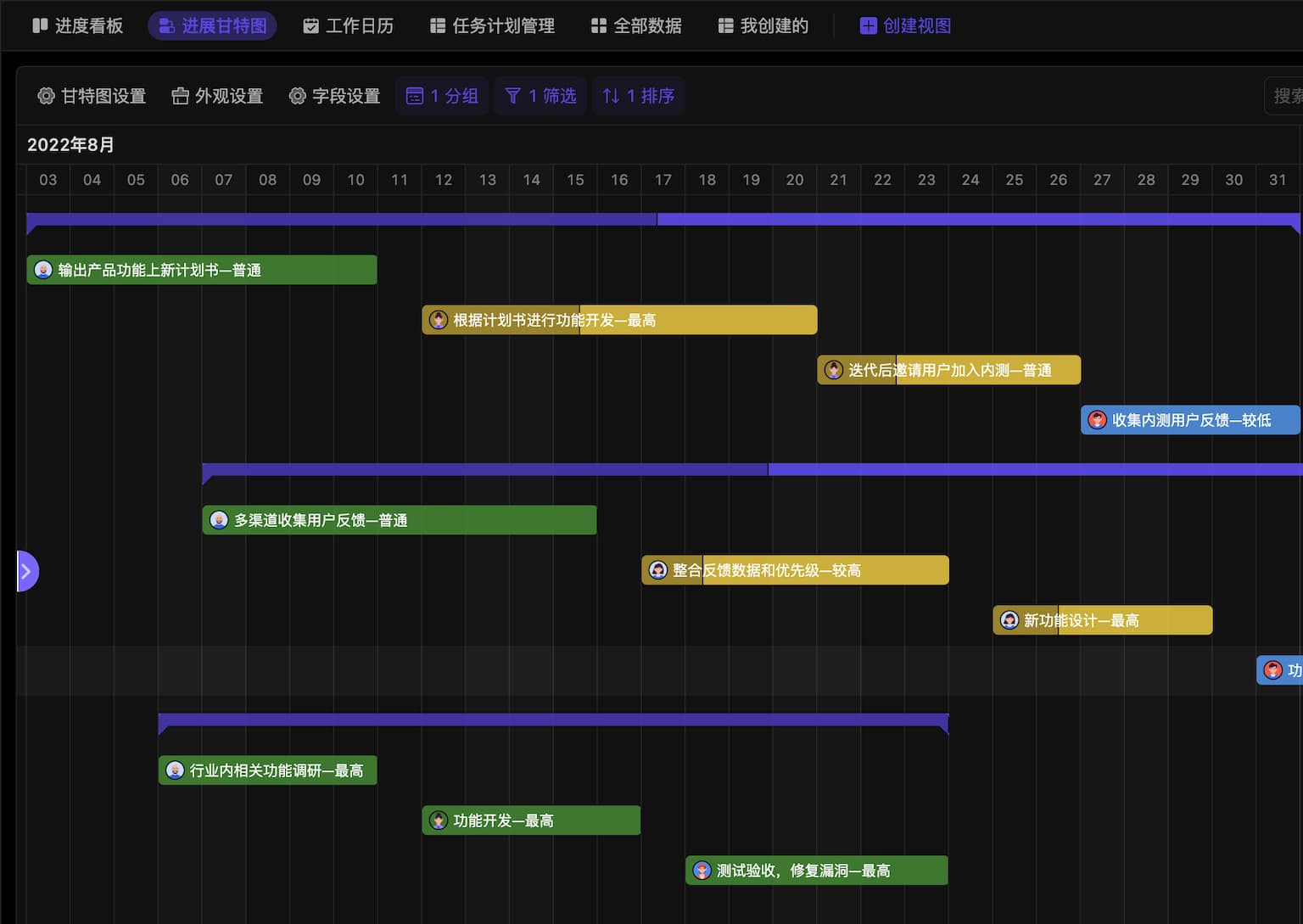Click avatar on 多渠道收集用户反馈 task
The image size is (1303, 924).
[219, 520]
